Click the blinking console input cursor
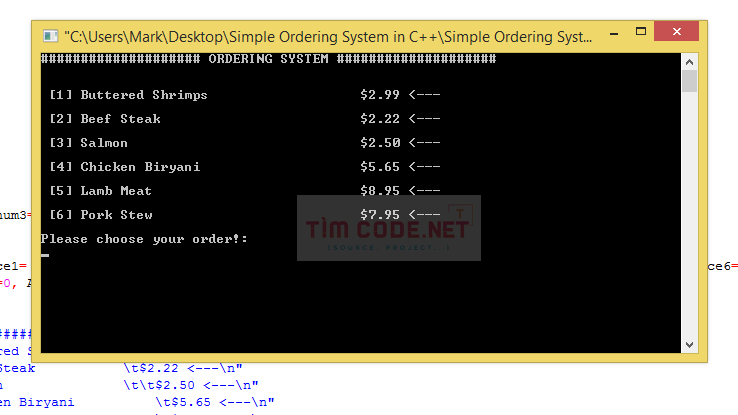 coord(45,255)
